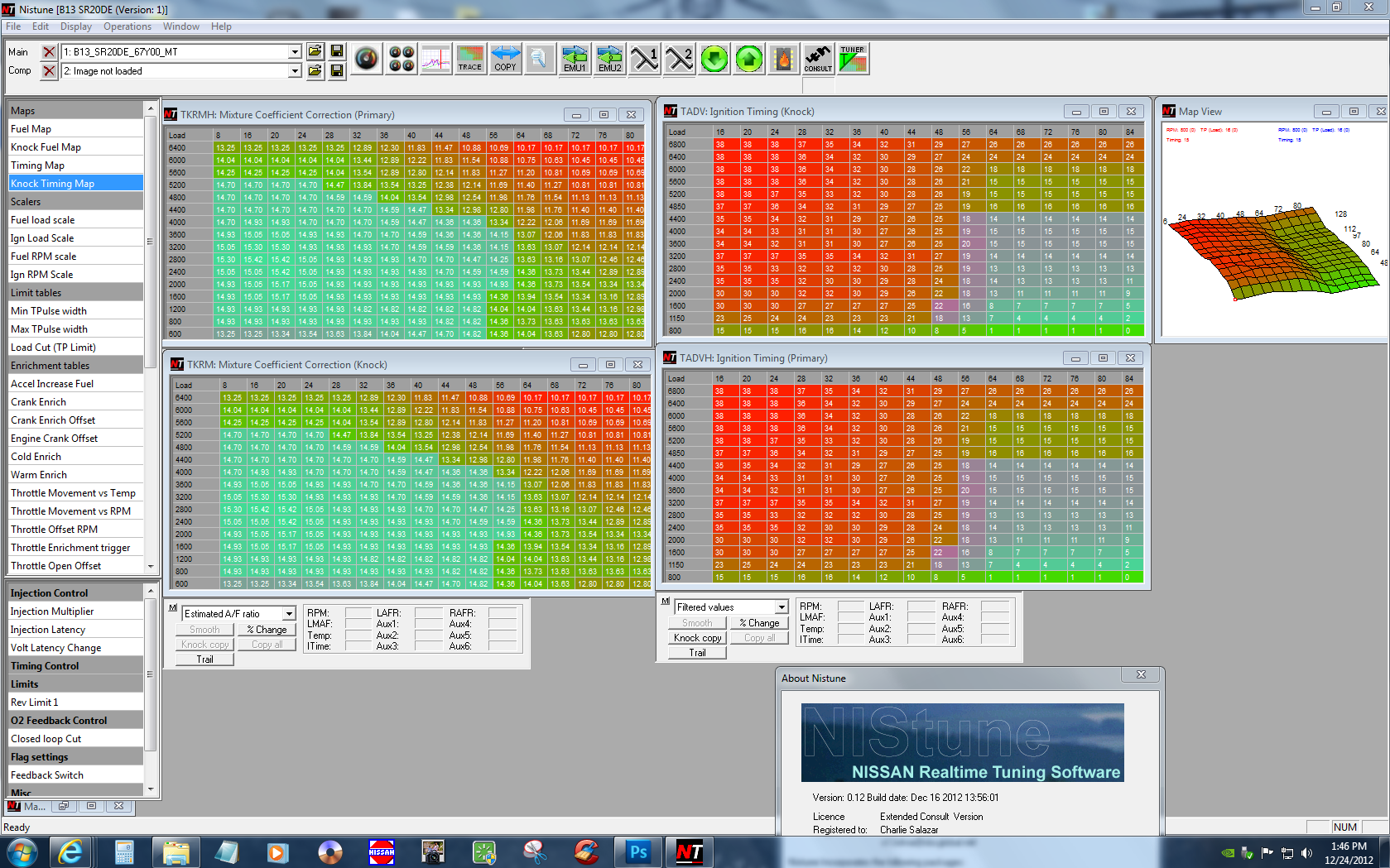The image size is (1390, 868).
Task: Expand the Main image selection dropdown
Action: (x=294, y=51)
